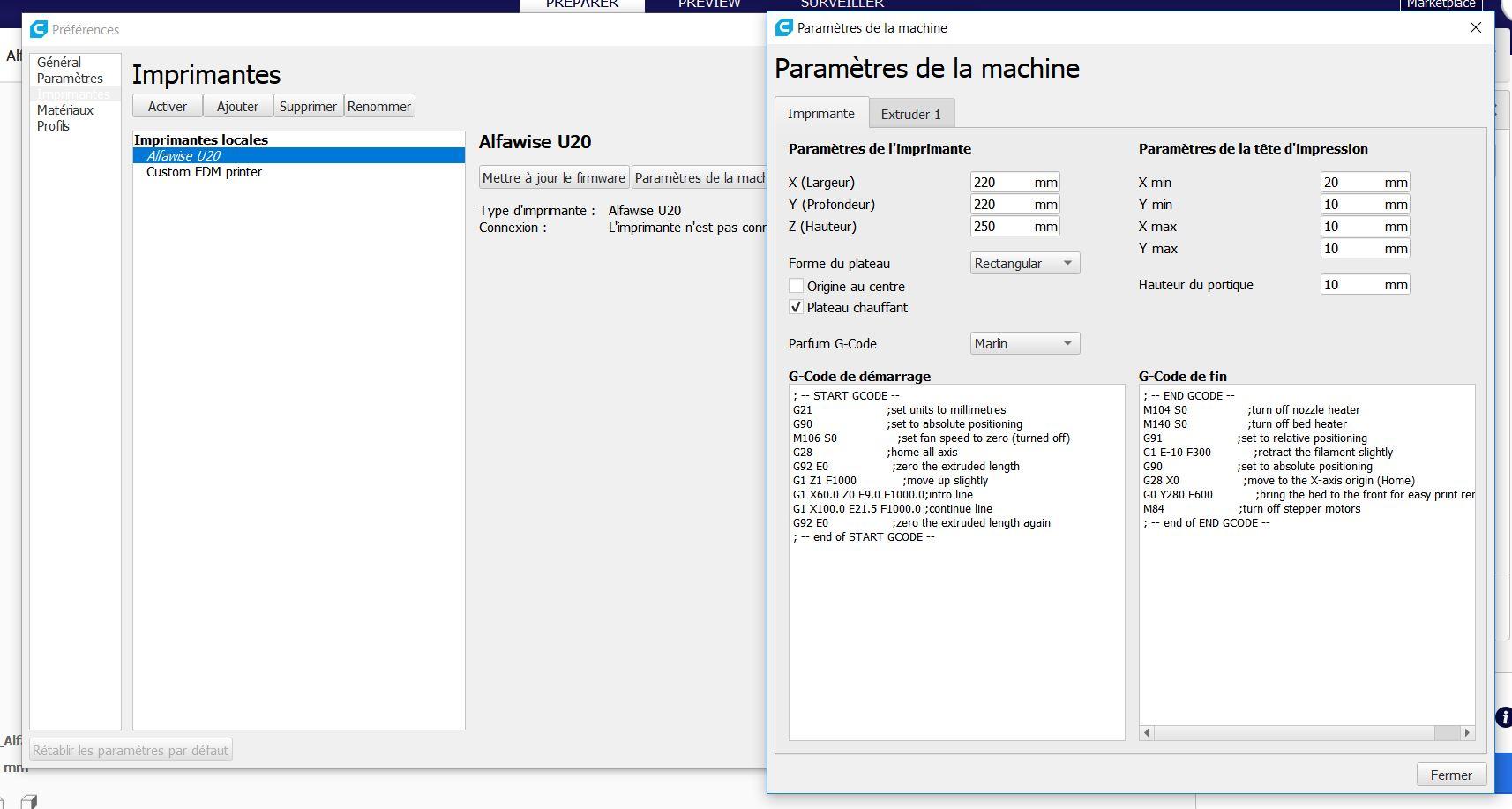Screen dimensions: 1512x809
Task: Click the Z (Hauteur) input field
Action: pyautogui.click(x=1014, y=226)
